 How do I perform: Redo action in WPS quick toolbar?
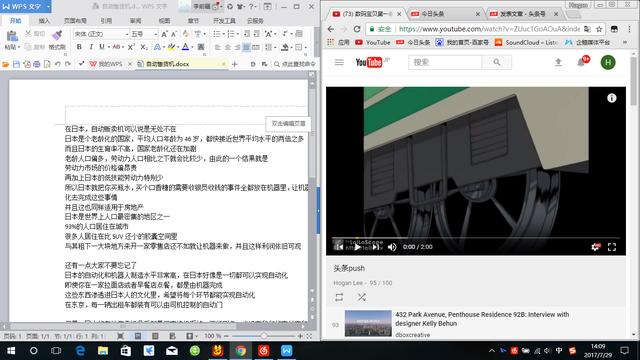(x=68, y=64)
